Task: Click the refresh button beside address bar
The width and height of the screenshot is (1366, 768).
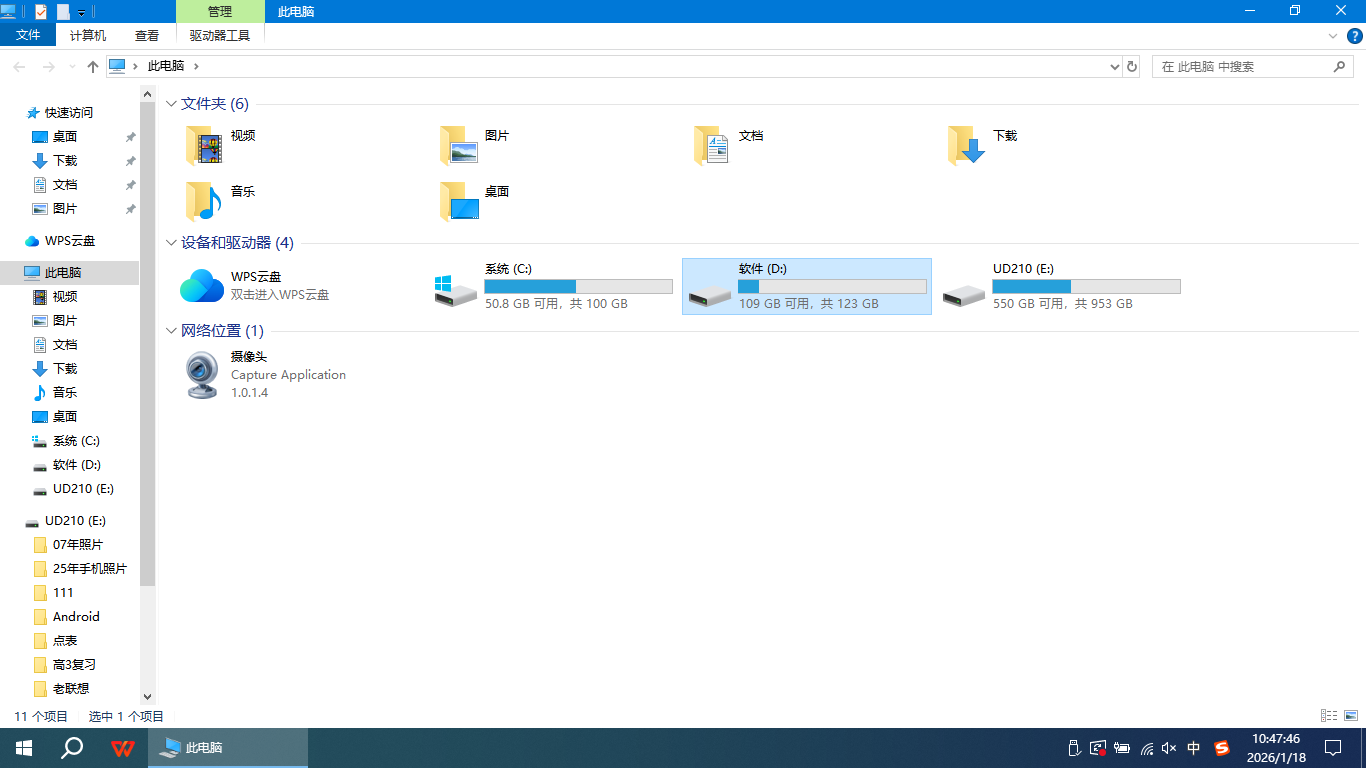Action: click(1132, 66)
